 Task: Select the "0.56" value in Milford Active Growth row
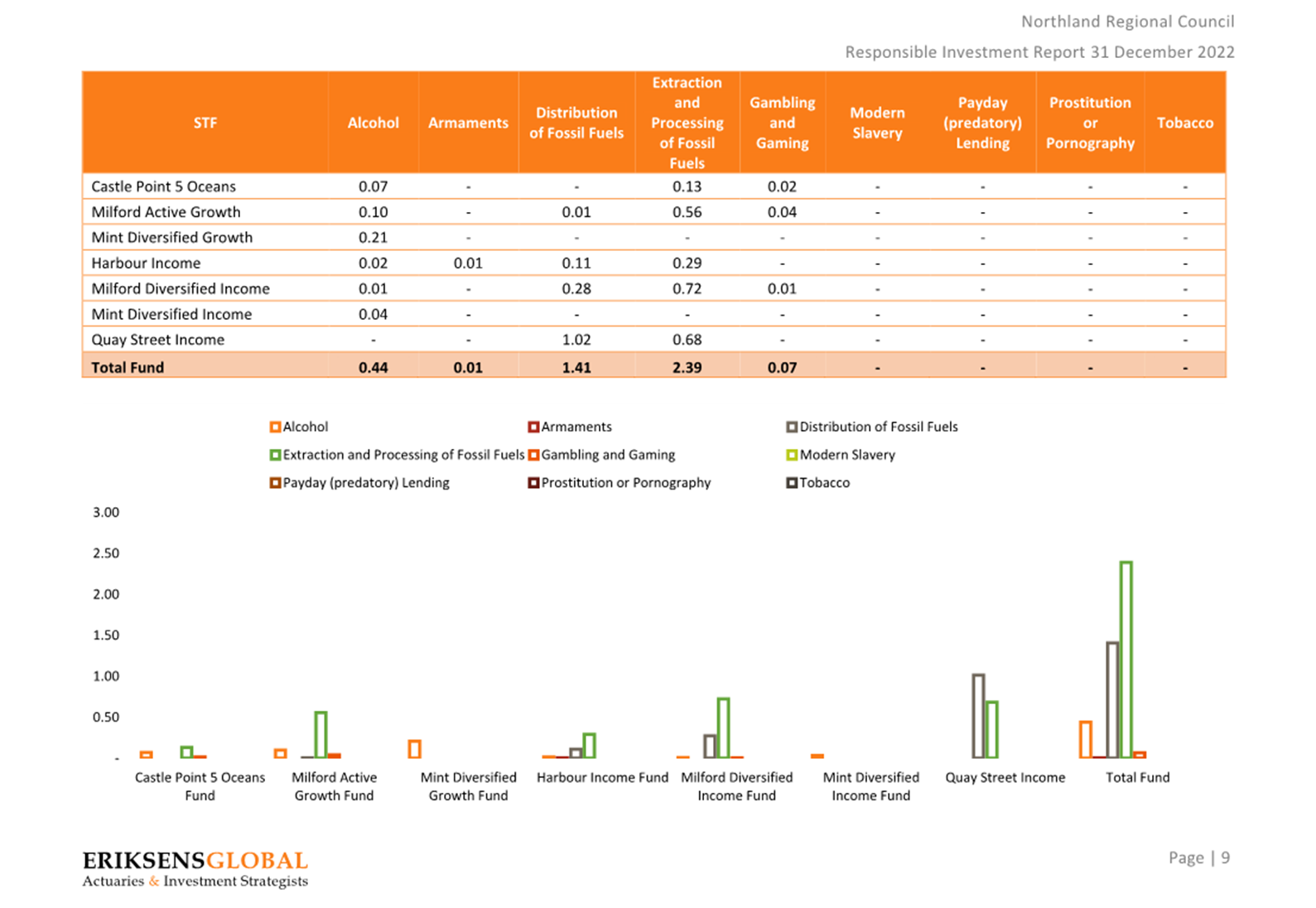click(x=687, y=212)
